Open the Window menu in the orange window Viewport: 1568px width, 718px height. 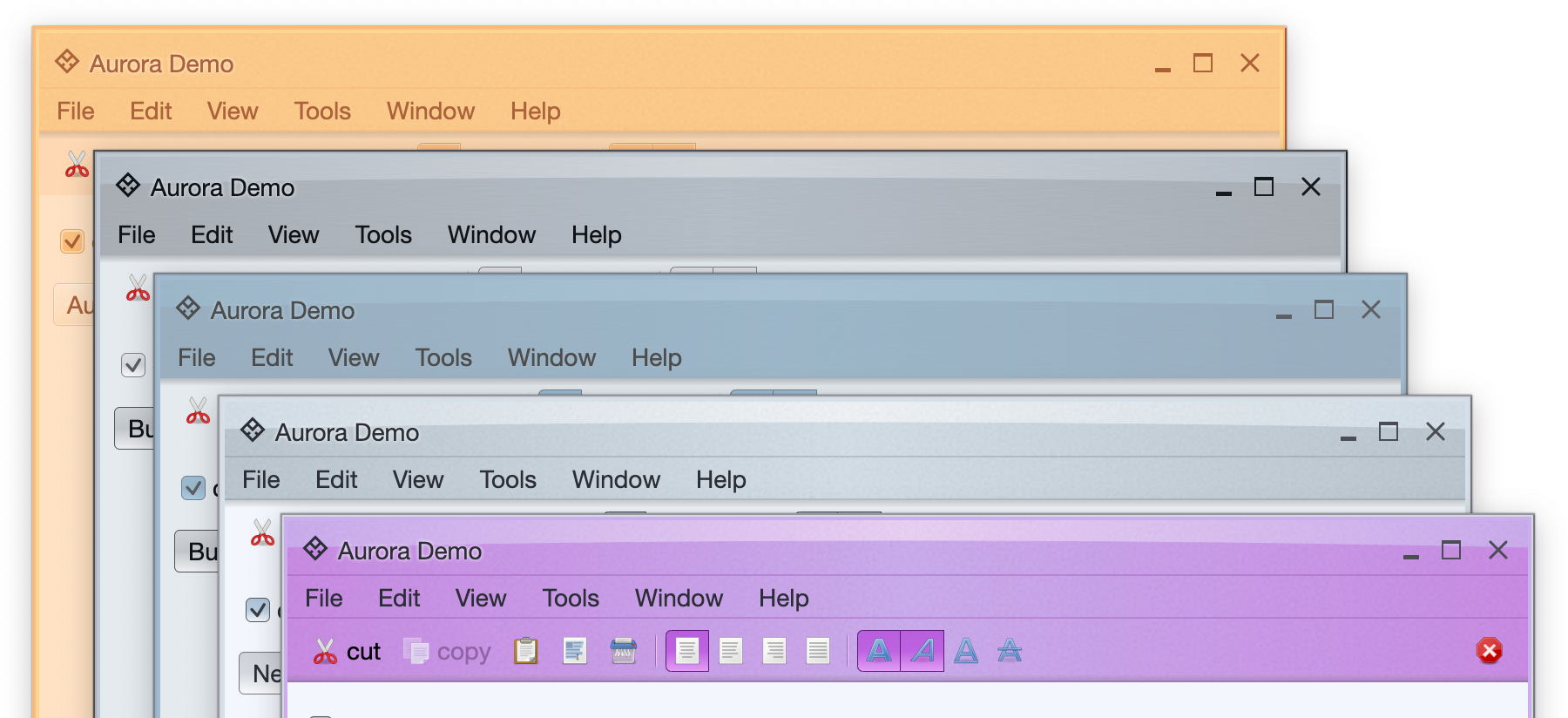coord(430,111)
